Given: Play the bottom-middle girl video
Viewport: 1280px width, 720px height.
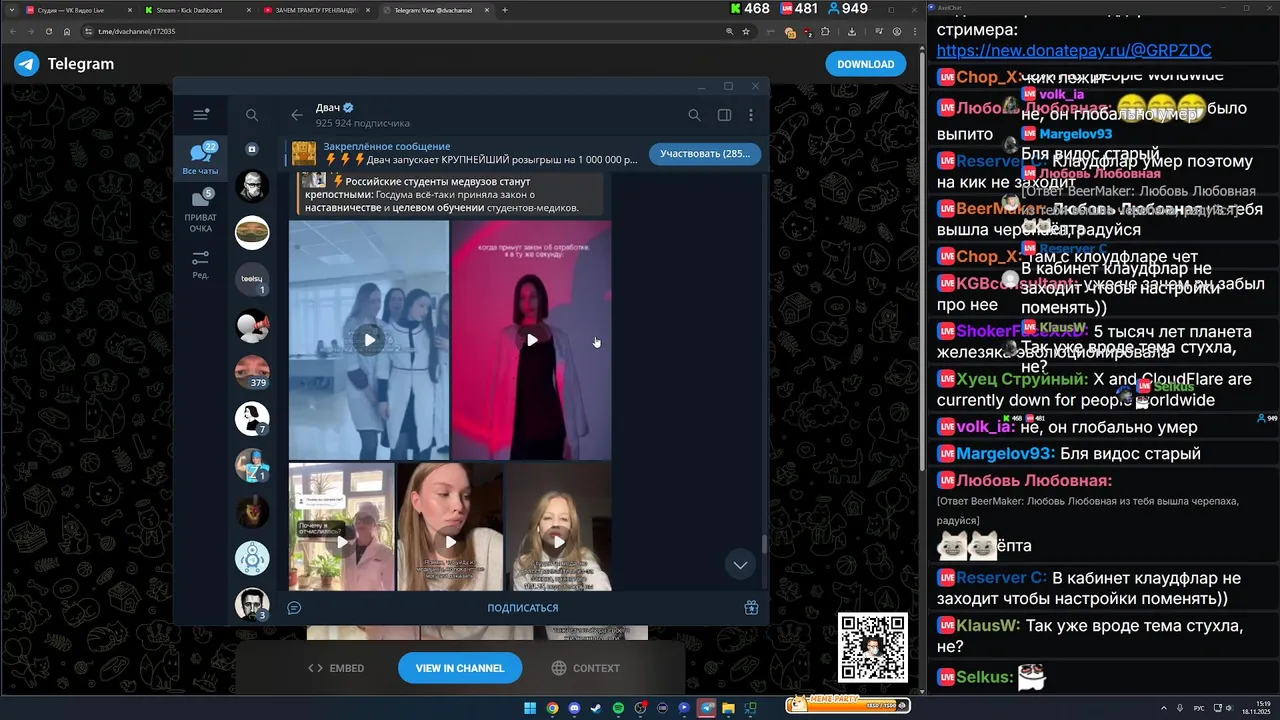Looking at the screenshot, I should pos(450,542).
